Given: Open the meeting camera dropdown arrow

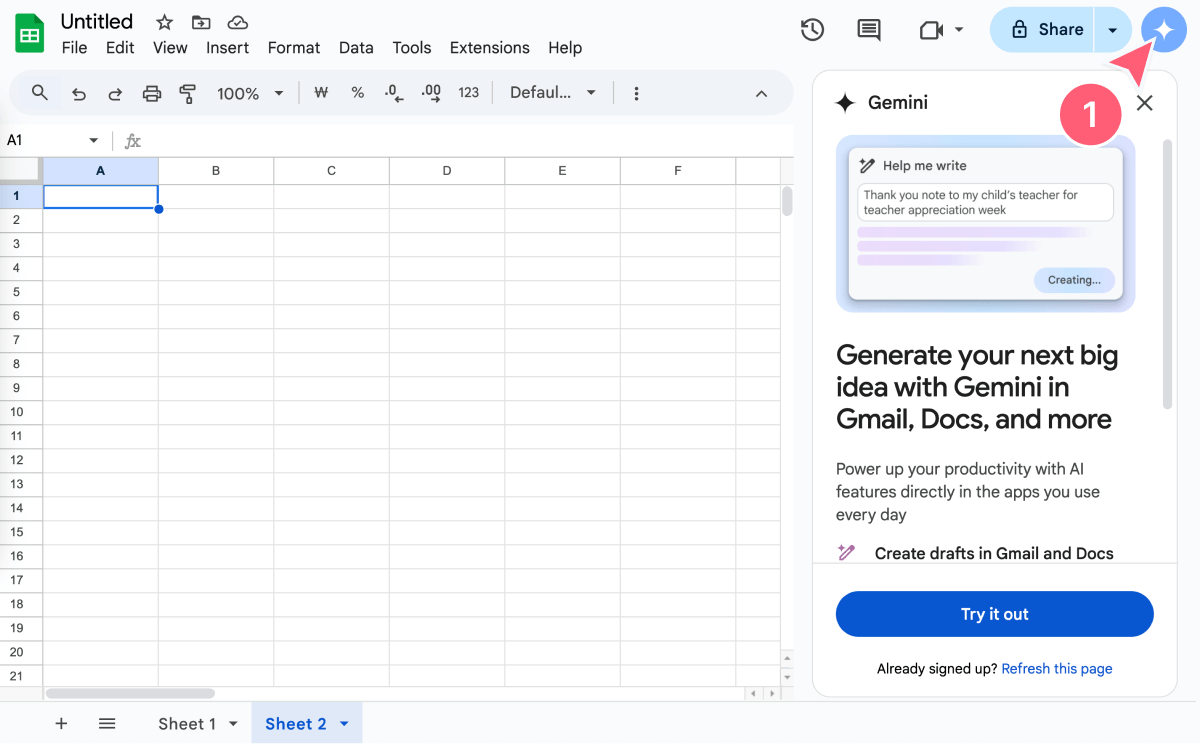Looking at the screenshot, I should pos(959,30).
